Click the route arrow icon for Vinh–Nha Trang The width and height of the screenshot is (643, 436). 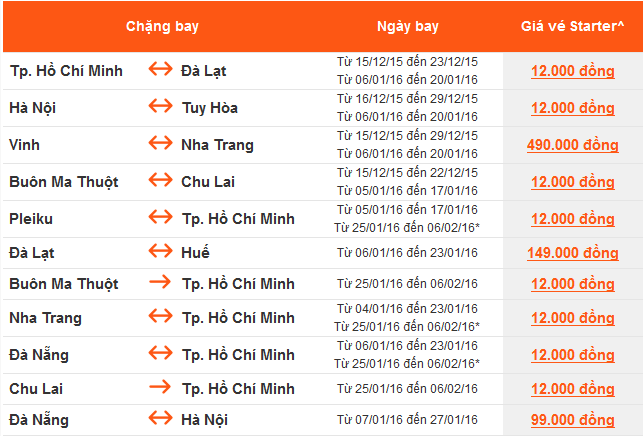point(160,145)
